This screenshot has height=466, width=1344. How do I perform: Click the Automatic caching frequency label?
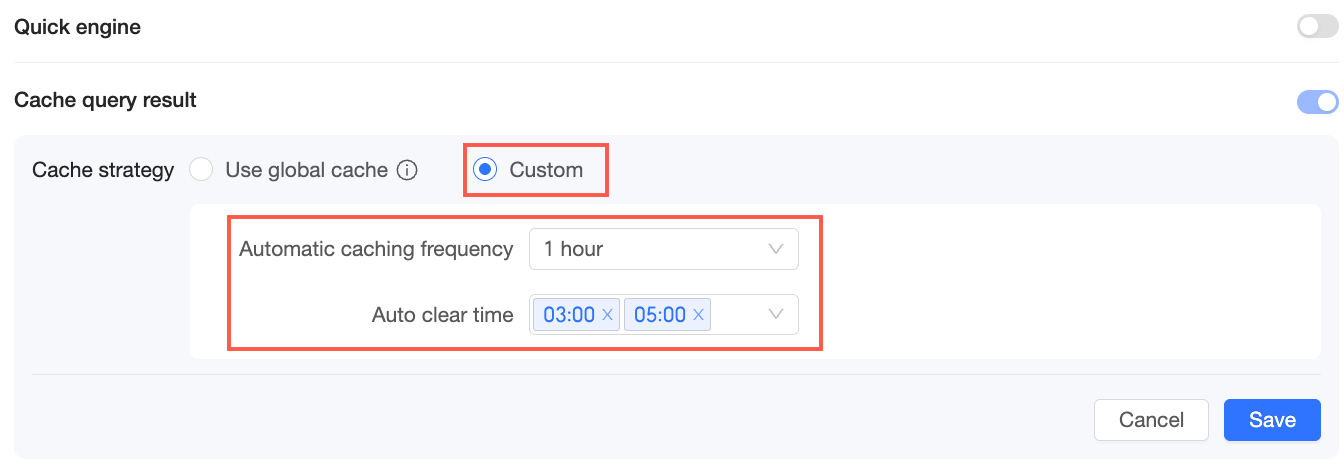coord(376,249)
